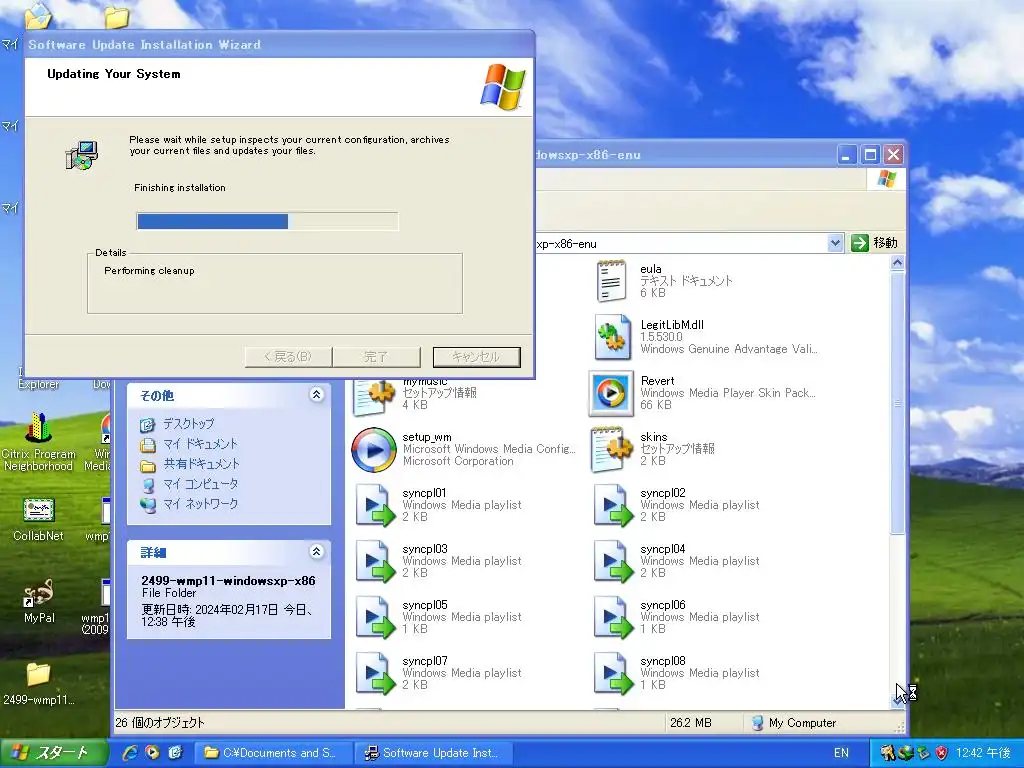Click the 26.2 MB status bar entry

click(690, 723)
